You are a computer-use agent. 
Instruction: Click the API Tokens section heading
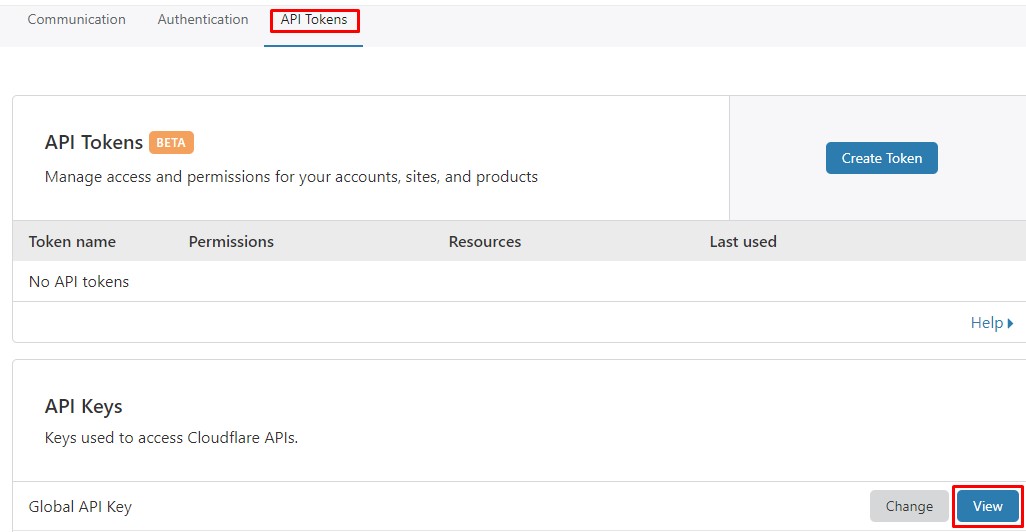94,142
